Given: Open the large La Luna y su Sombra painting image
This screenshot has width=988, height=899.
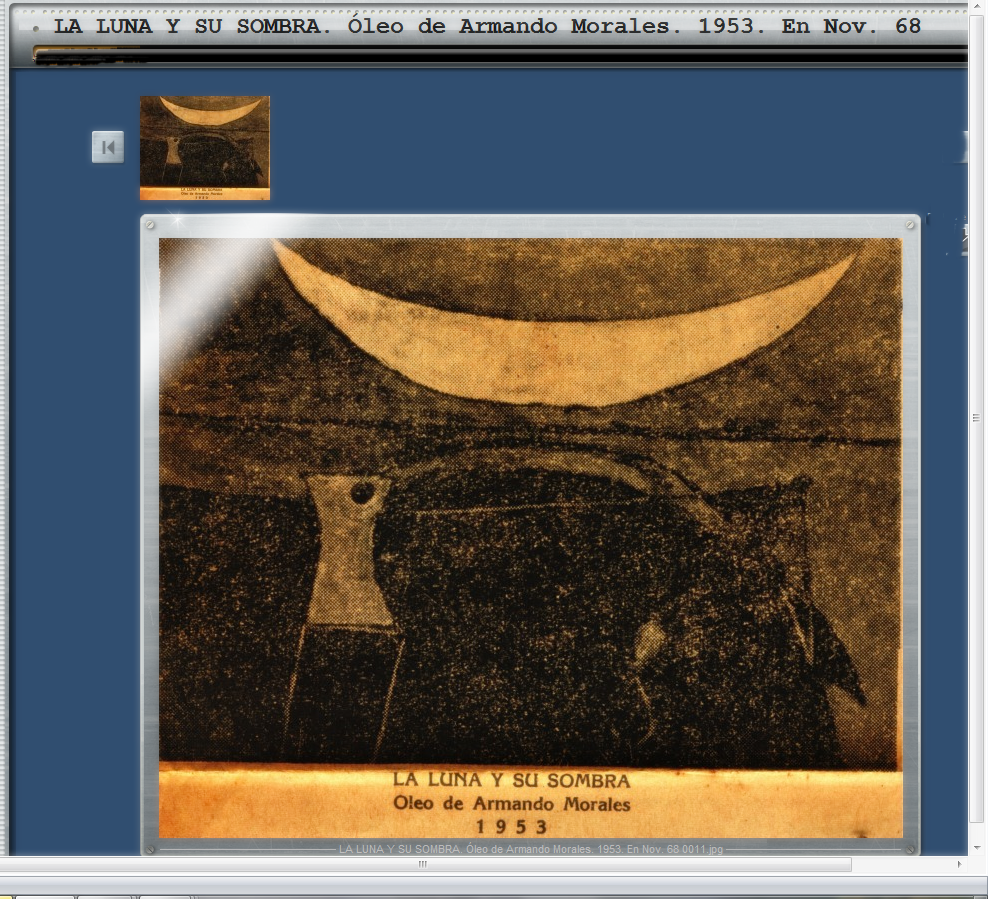Looking at the screenshot, I should pyautogui.click(x=531, y=538).
